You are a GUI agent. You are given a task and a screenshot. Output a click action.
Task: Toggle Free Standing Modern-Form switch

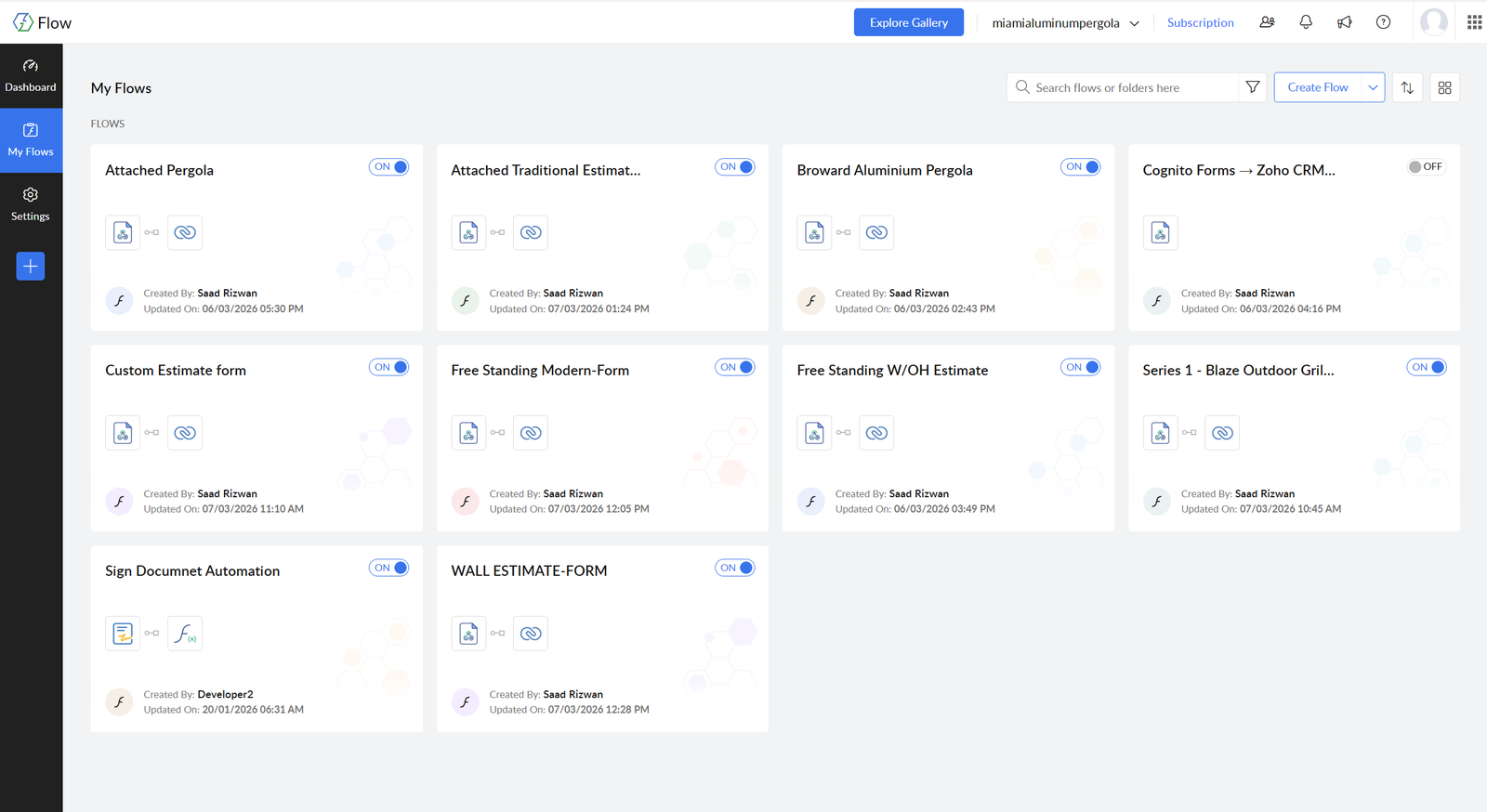tap(734, 367)
